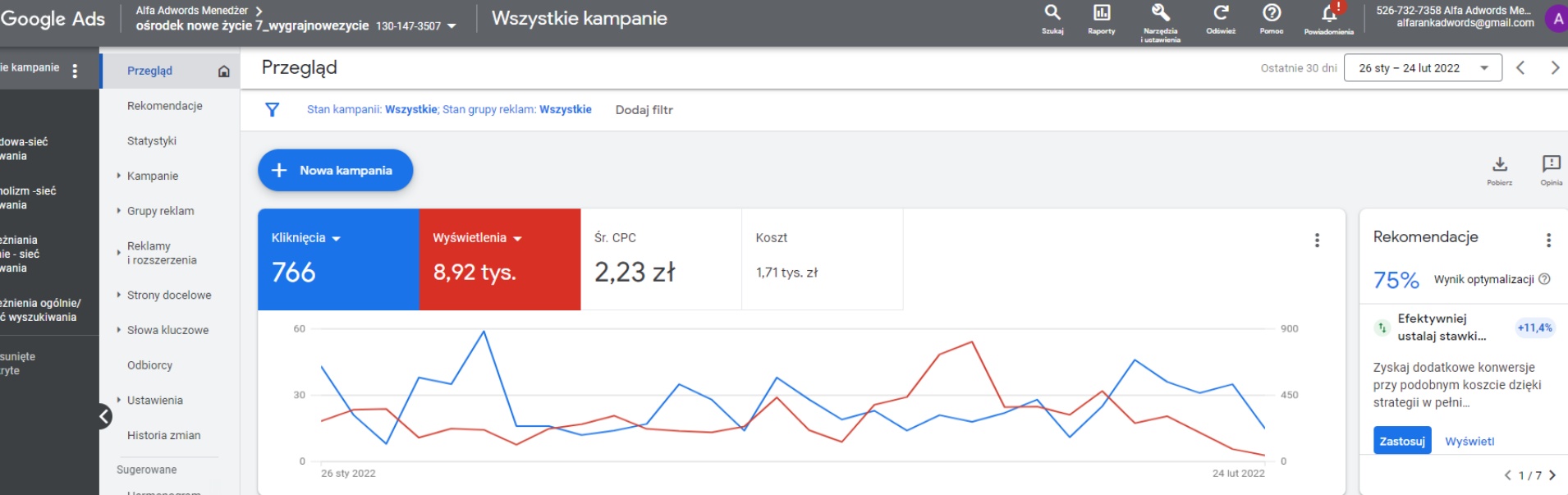
Task: Click the Nowa kampania button
Action: click(x=335, y=171)
